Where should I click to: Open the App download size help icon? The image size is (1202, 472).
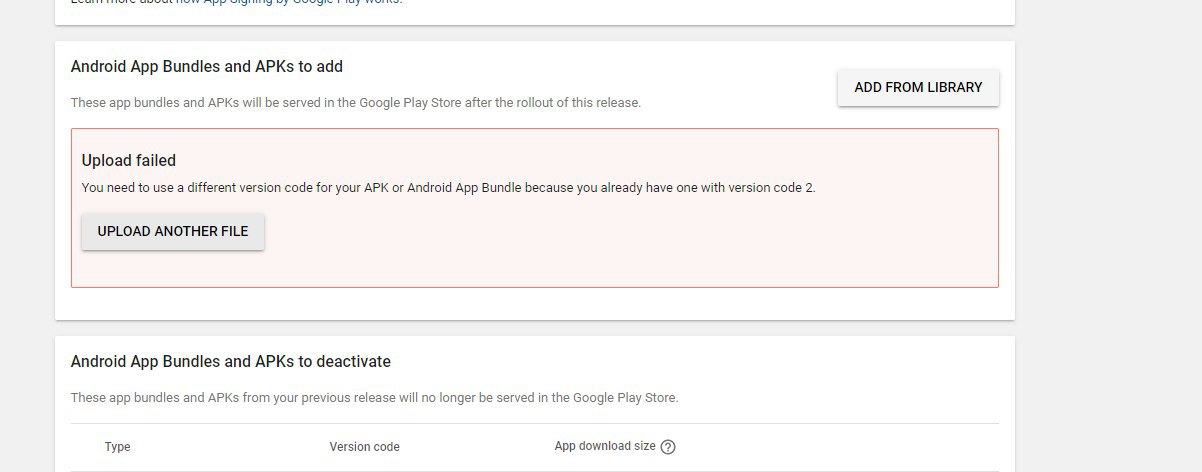pos(668,447)
